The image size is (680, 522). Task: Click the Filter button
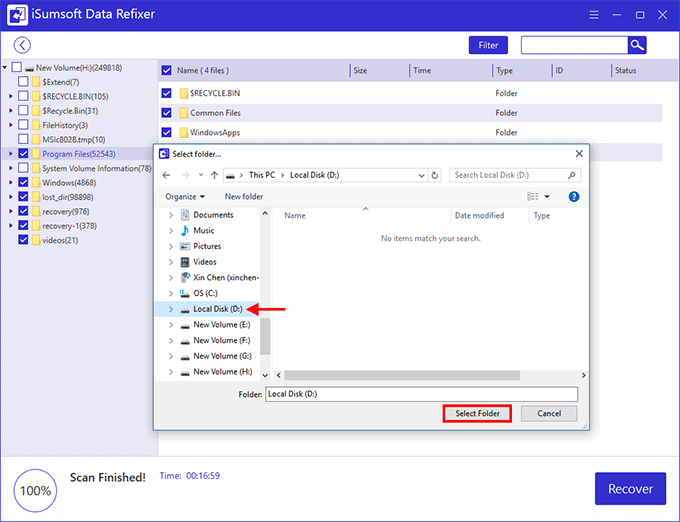pos(488,45)
